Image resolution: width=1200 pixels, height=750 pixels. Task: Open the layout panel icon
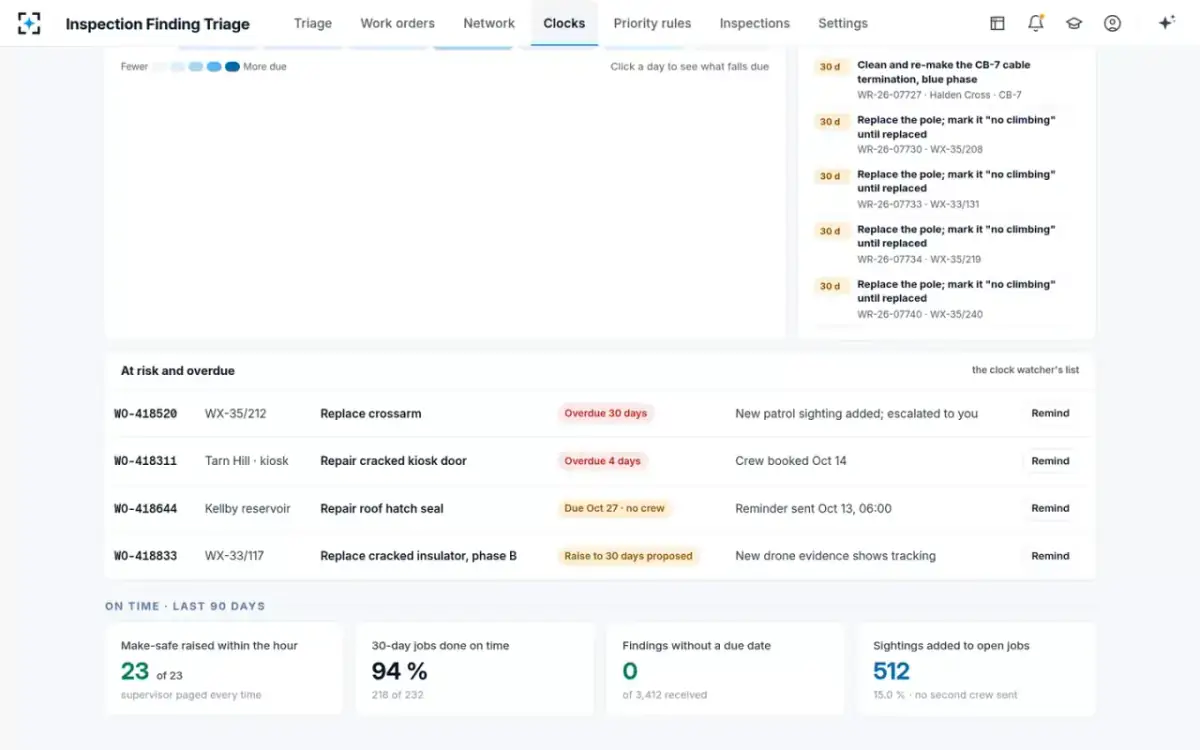point(997,23)
